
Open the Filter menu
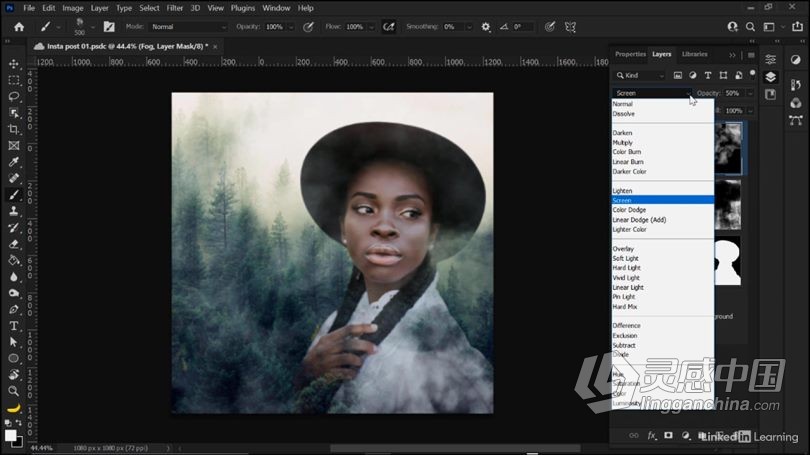tap(175, 8)
